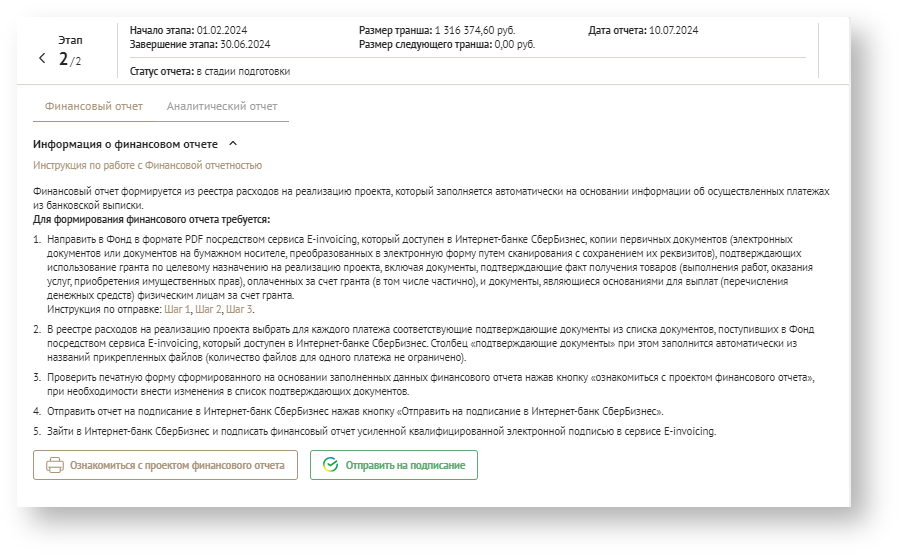
Task: Click the 'Информация о финансовом отчете' heading
Action: pos(125,144)
